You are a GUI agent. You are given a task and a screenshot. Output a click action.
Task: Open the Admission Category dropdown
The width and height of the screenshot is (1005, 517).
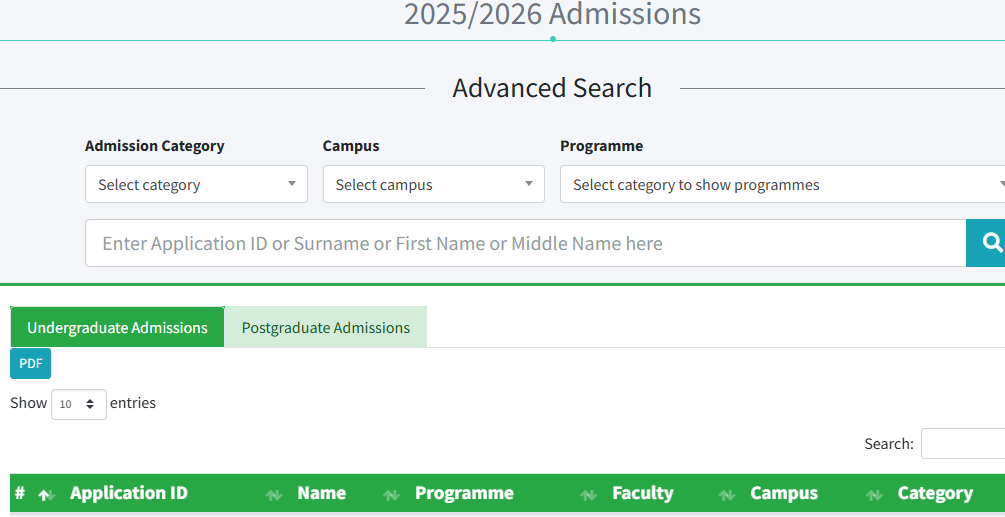point(196,185)
